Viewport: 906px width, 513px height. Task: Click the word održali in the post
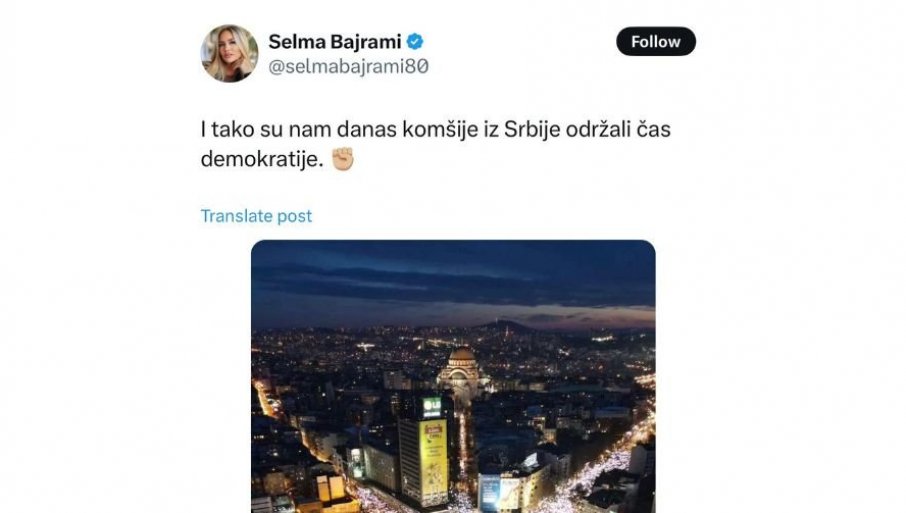tap(598, 129)
